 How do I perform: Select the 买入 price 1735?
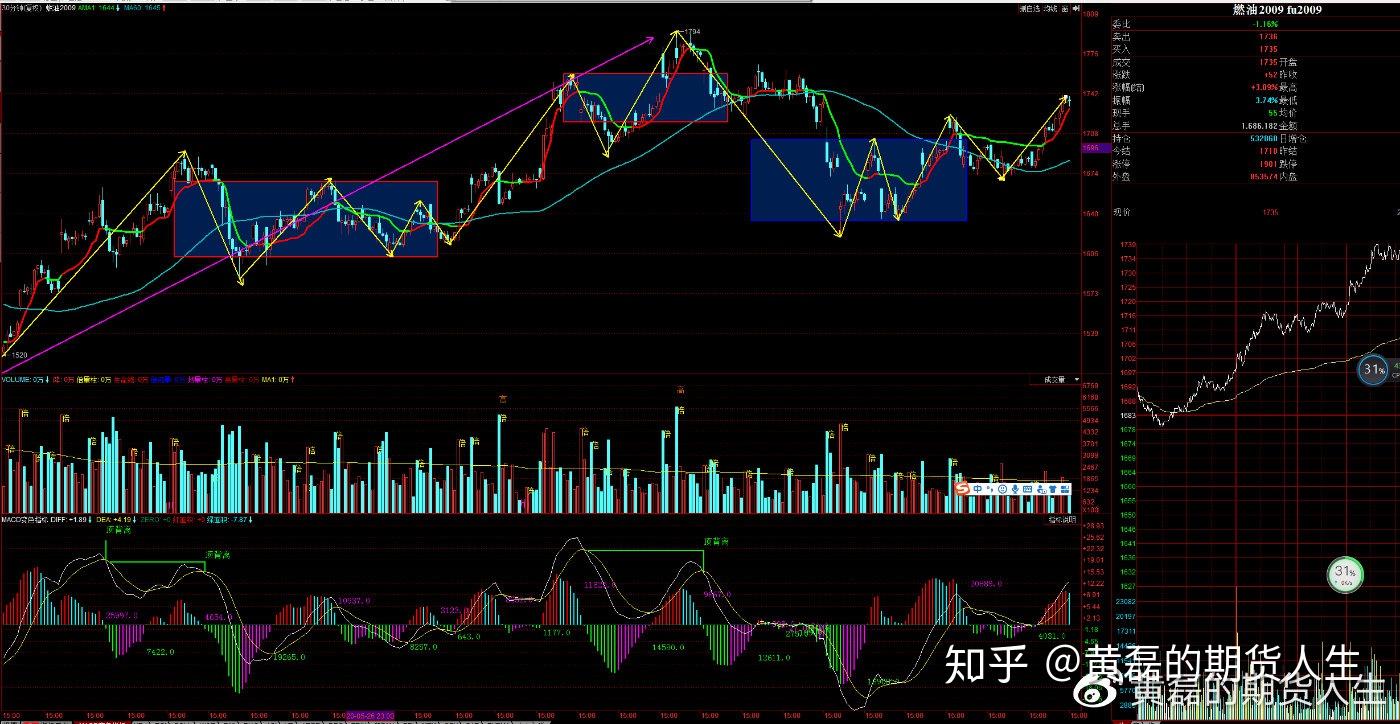1269,48
